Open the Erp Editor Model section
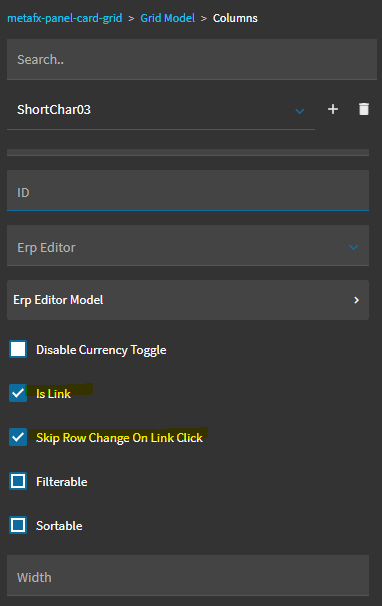382x606 pixels. click(188, 300)
